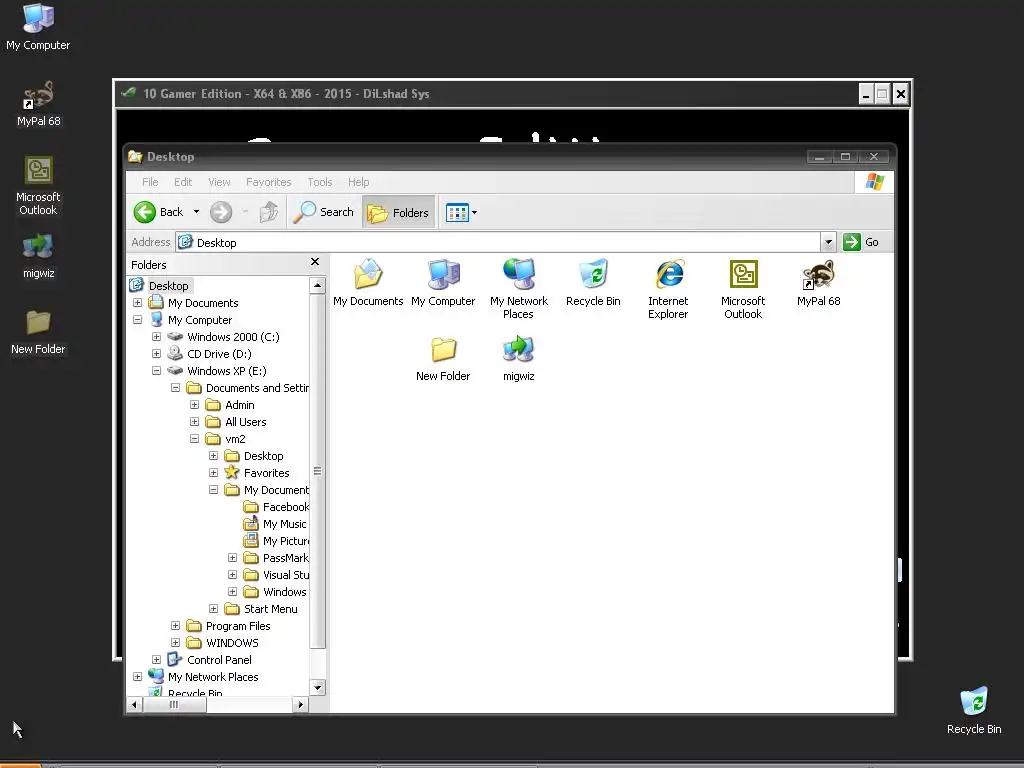Open the Favorites menu
This screenshot has width=1024, height=768.
[x=268, y=182]
